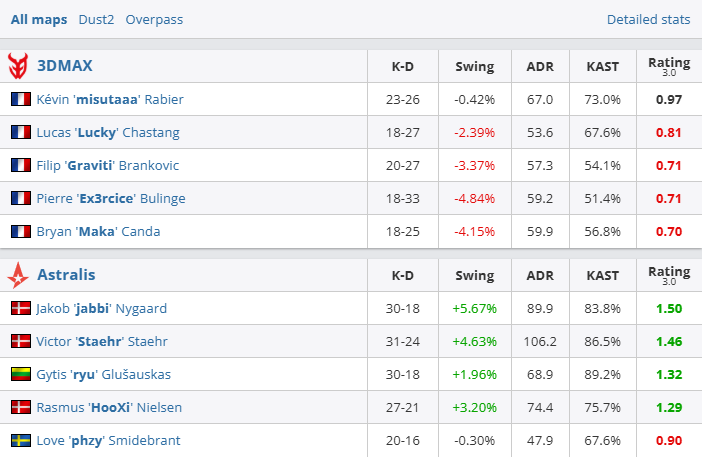
Task: Click the 3DMAX team logo icon
Action: point(18,66)
